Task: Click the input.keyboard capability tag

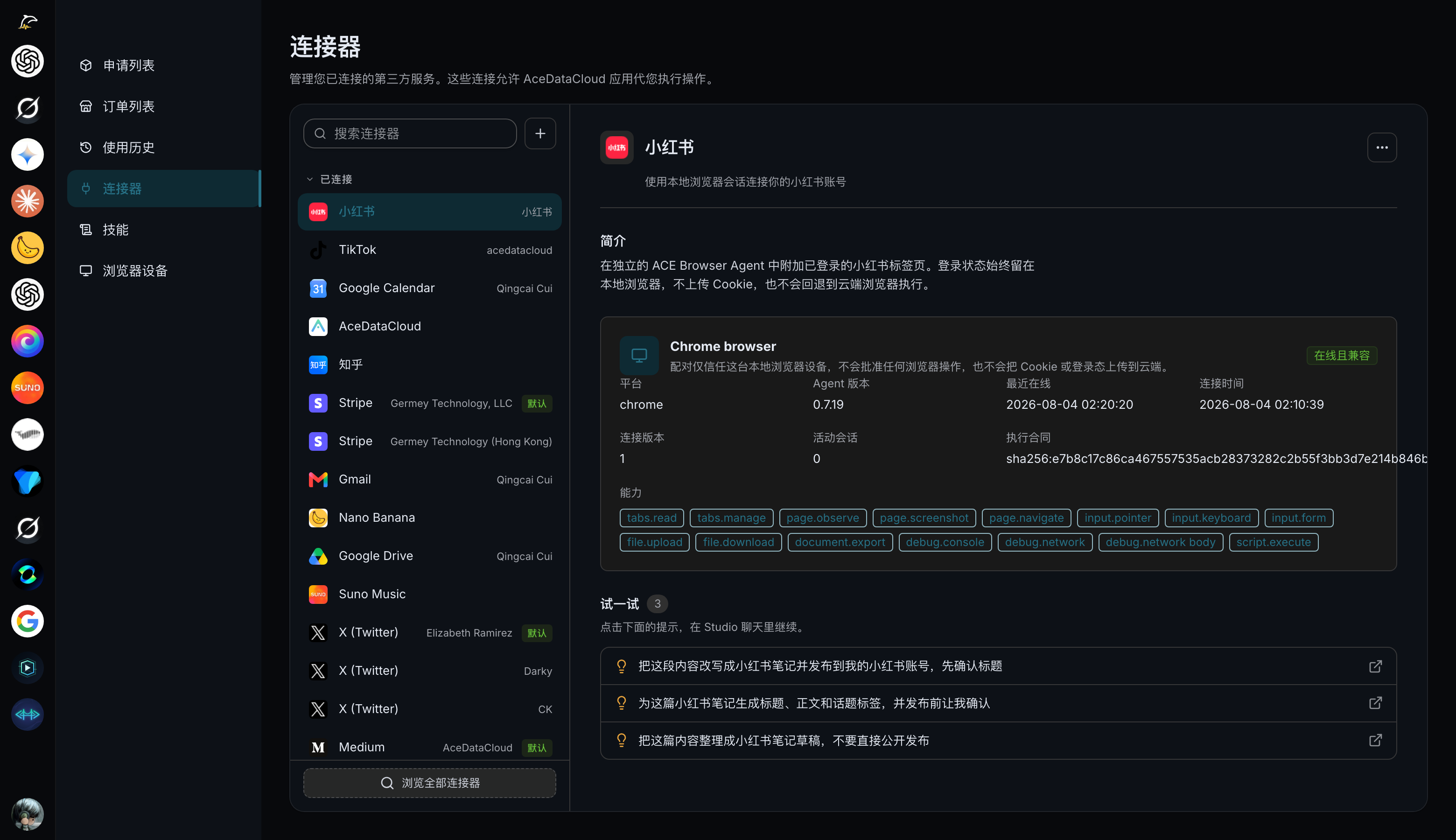Action: [x=1211, y=518]
